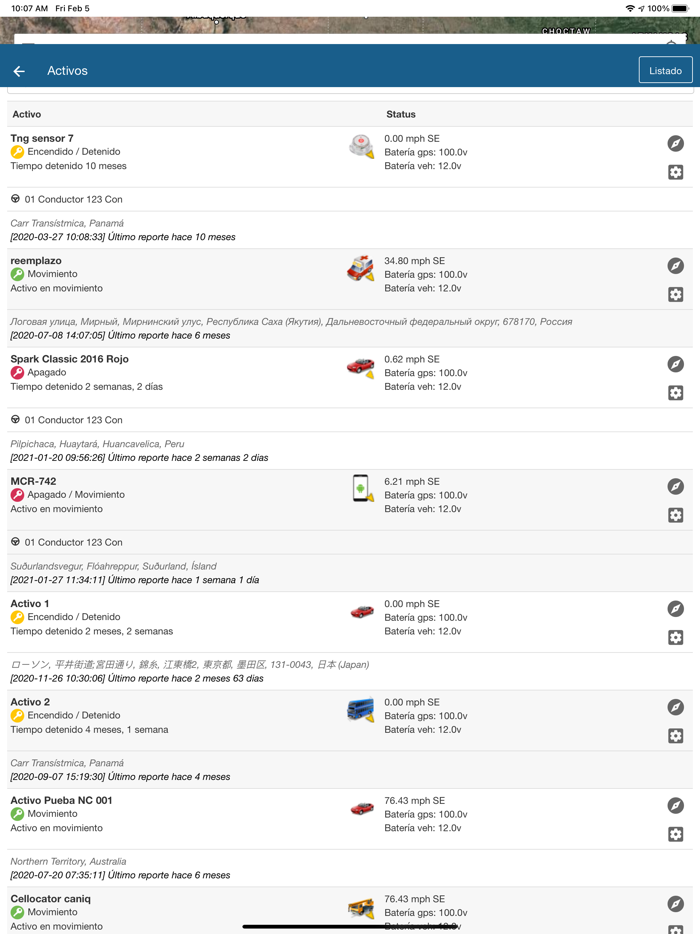The image size is (700, 934).
Task: Tap the Android phone icon for MCR-742
Action: click(361, 488)
